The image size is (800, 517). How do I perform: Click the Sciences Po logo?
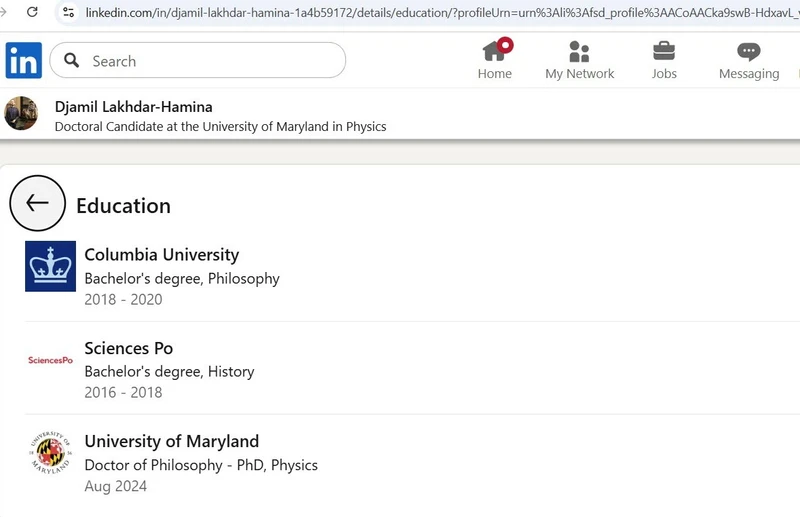(x=50, y=360)
